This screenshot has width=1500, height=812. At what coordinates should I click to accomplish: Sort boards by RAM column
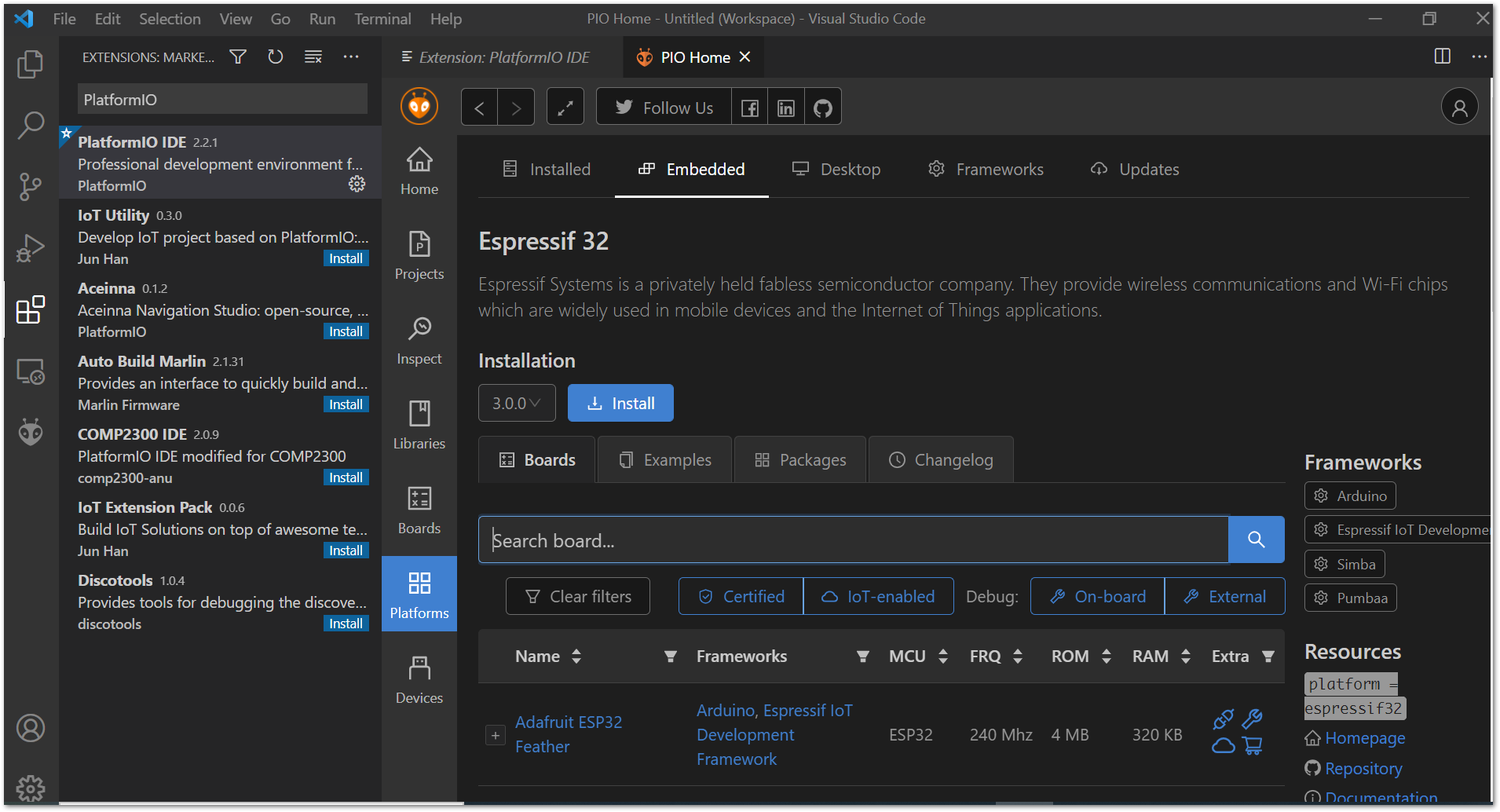(x=1186, y=657)
